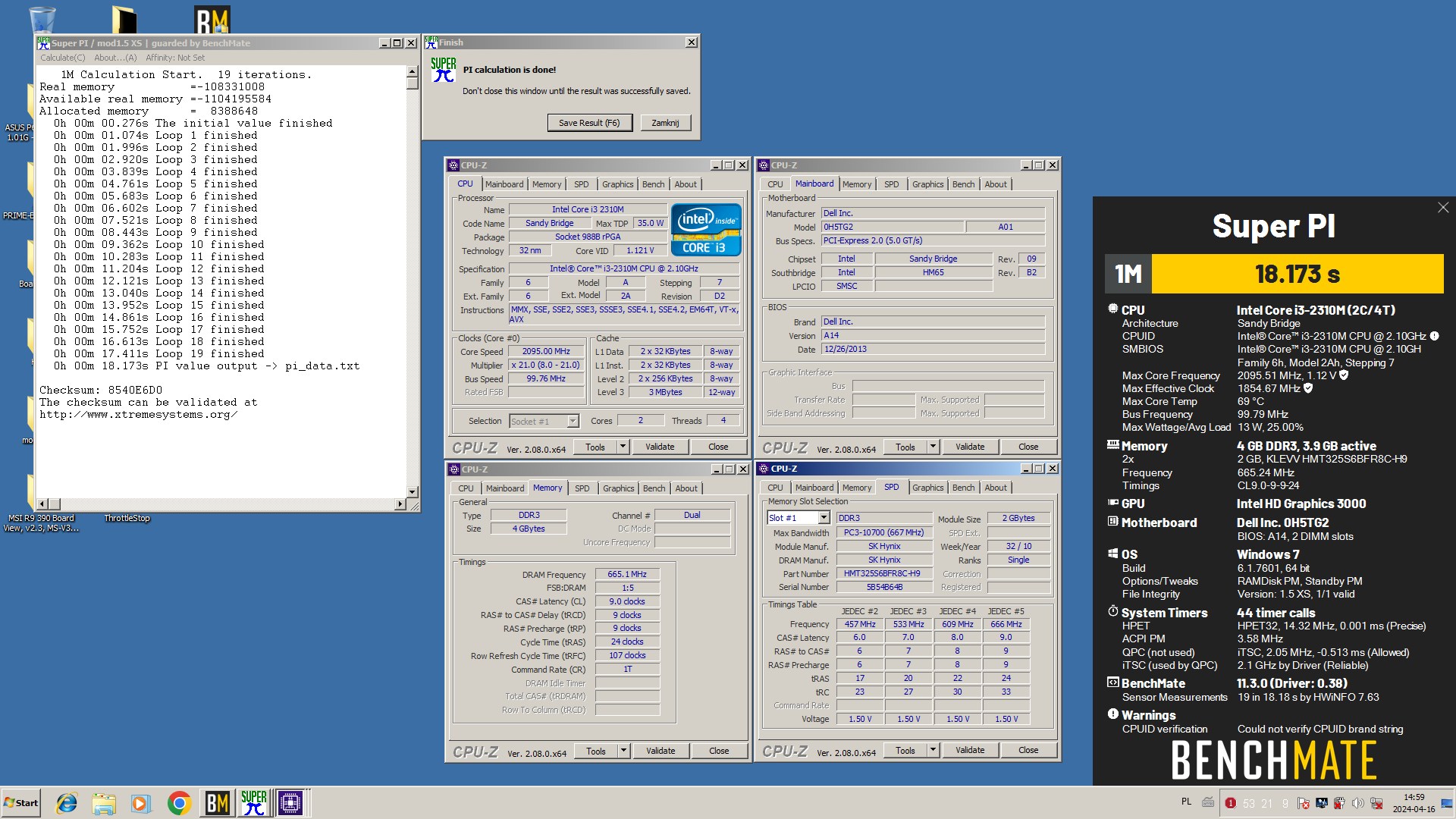Switch to BenchMate via taskbar BM icon
Screen dimensions: 1456x819
(x=217, y=802)
